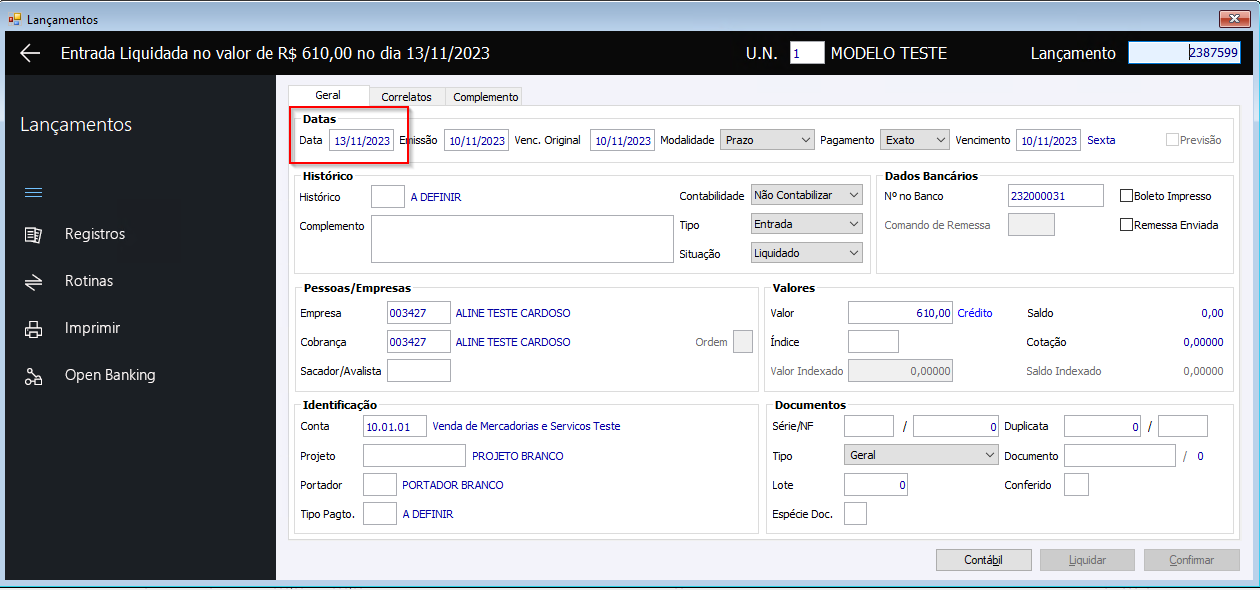This screenshot has width=1260, height=590.
Task: Open the document Tipo dropdown showing Geral
Action: tap(921, 455)
